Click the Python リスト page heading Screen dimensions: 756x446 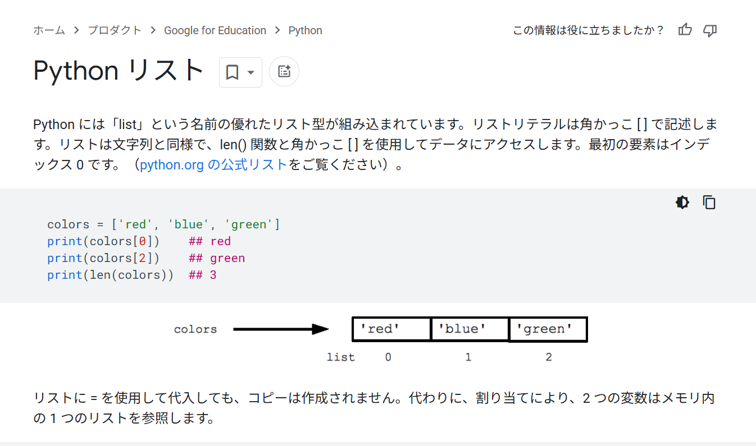point(119,71)
